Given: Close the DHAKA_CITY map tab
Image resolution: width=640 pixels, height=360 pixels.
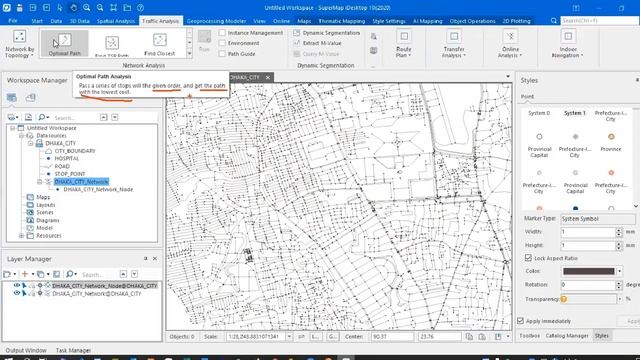Looking at the screenshot, I should tap(268, 77).
